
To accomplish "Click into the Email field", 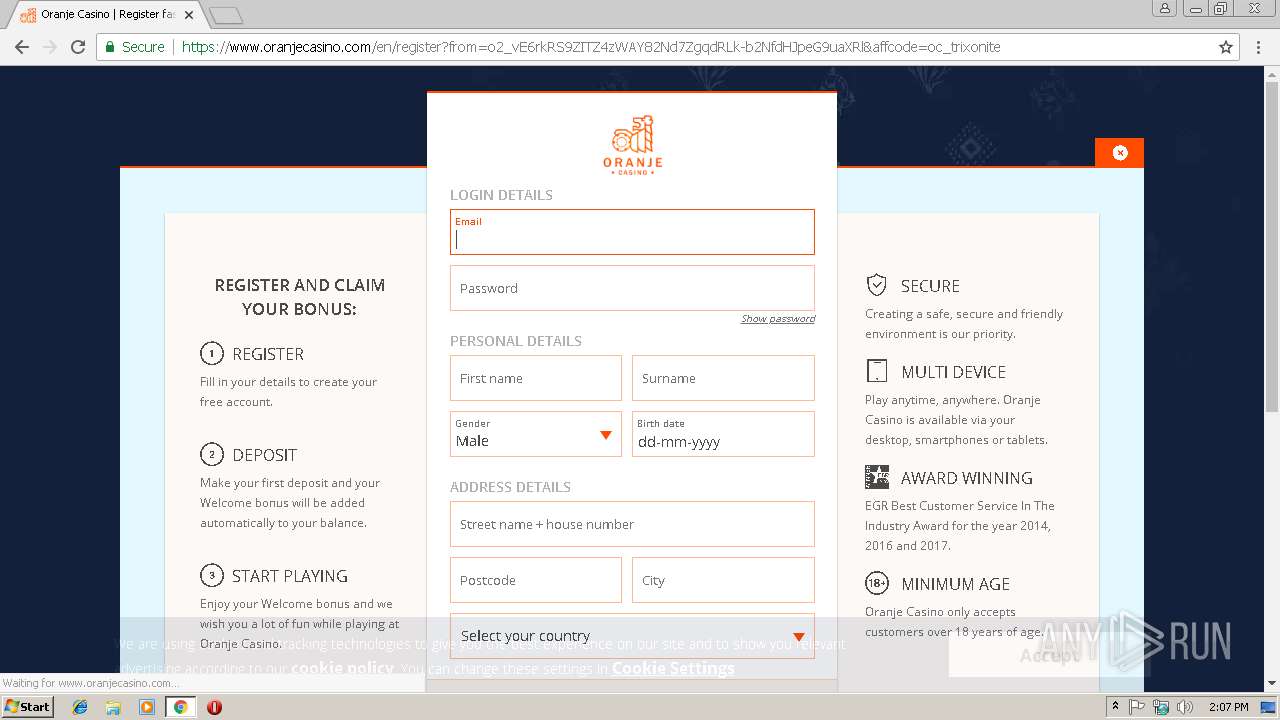I will click(x=632, y=232).
